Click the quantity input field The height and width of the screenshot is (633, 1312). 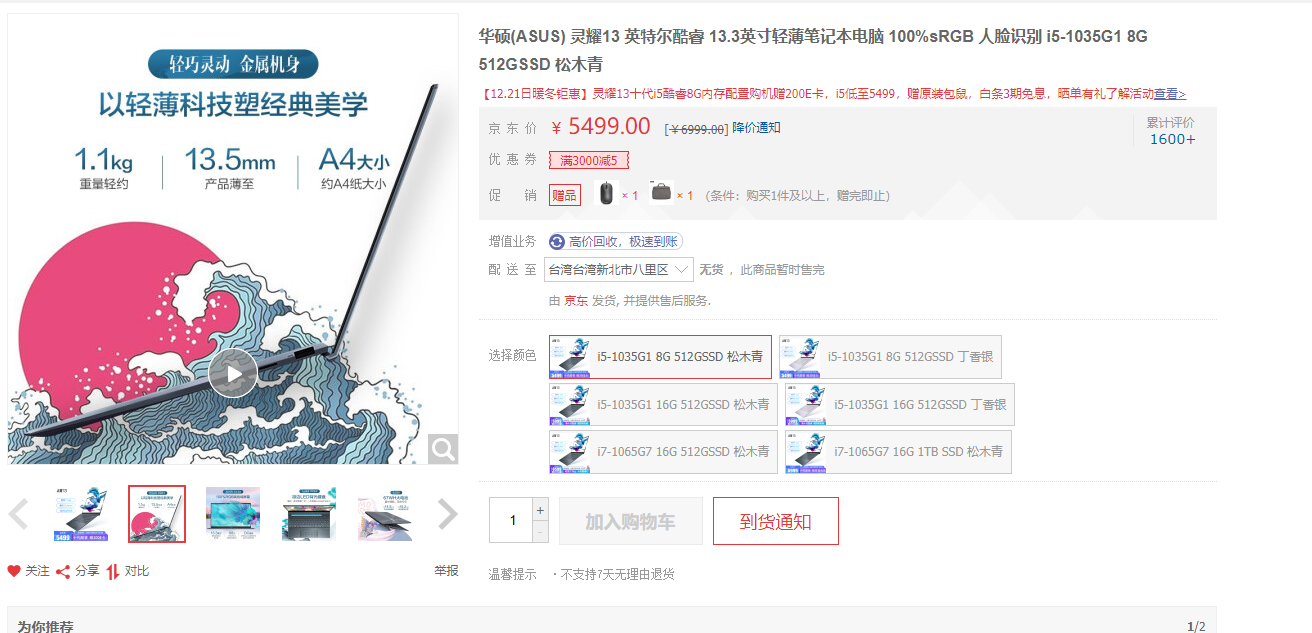click(x=511, y=520)
